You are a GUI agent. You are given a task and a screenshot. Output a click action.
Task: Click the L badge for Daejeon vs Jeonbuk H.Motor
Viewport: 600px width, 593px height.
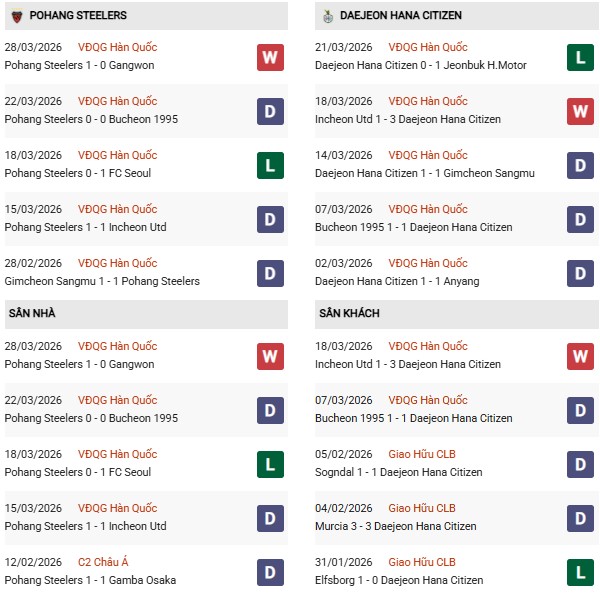coord(580,57)
